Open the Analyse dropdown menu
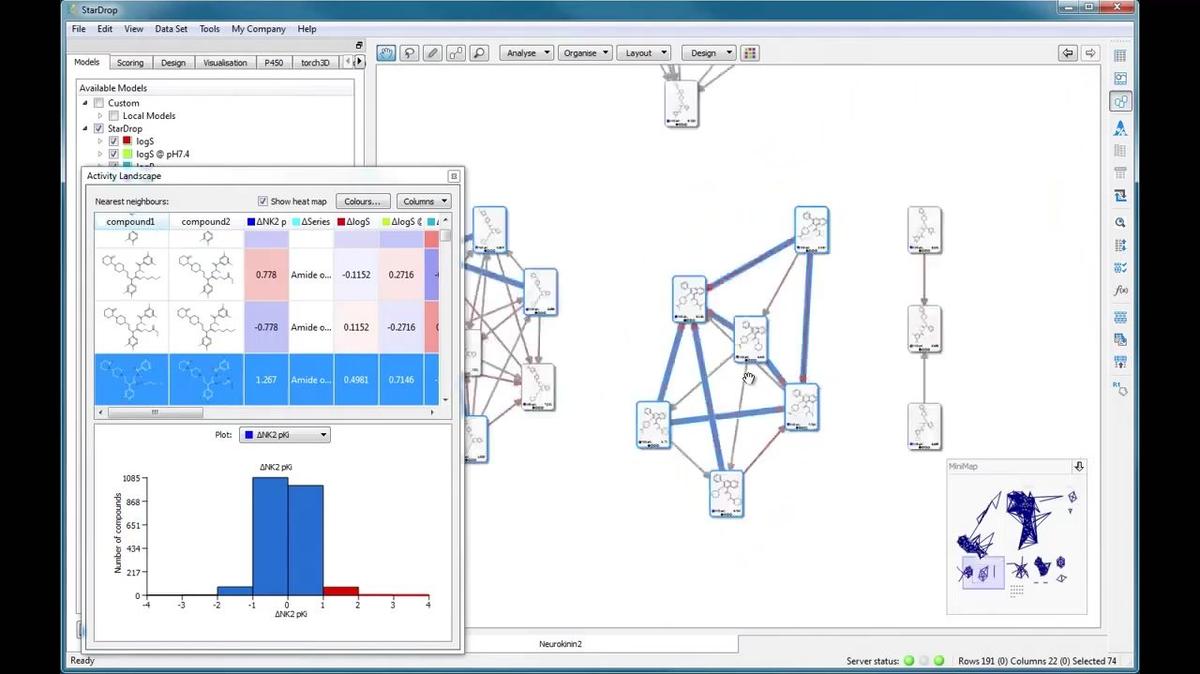The height and width of the screenshot is (674, 1200). tap(526, 52)
